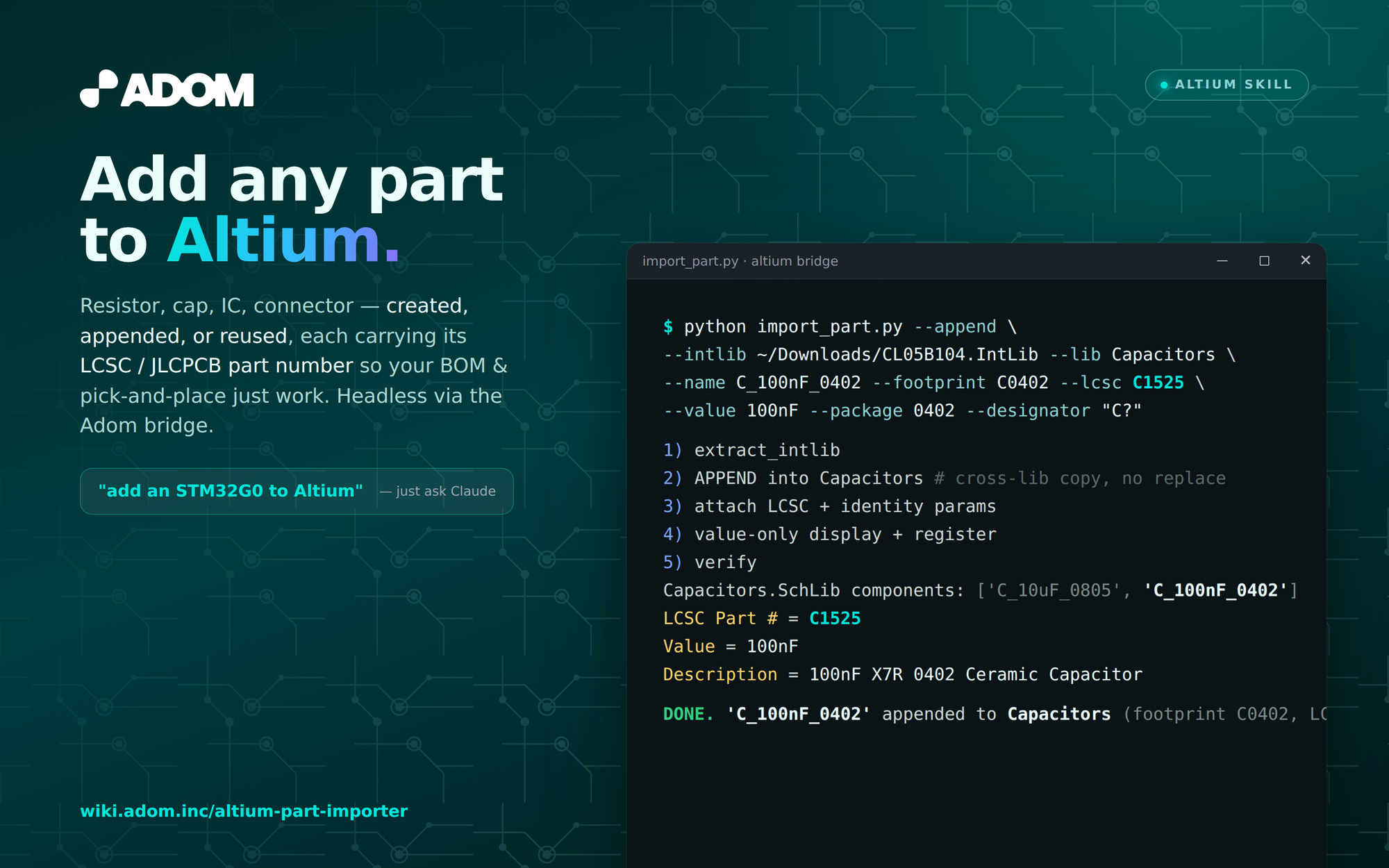The width and height of the screenshot is (1389, 868).
Task: Click the ADOM logo
Action: (x=167, y=89)
